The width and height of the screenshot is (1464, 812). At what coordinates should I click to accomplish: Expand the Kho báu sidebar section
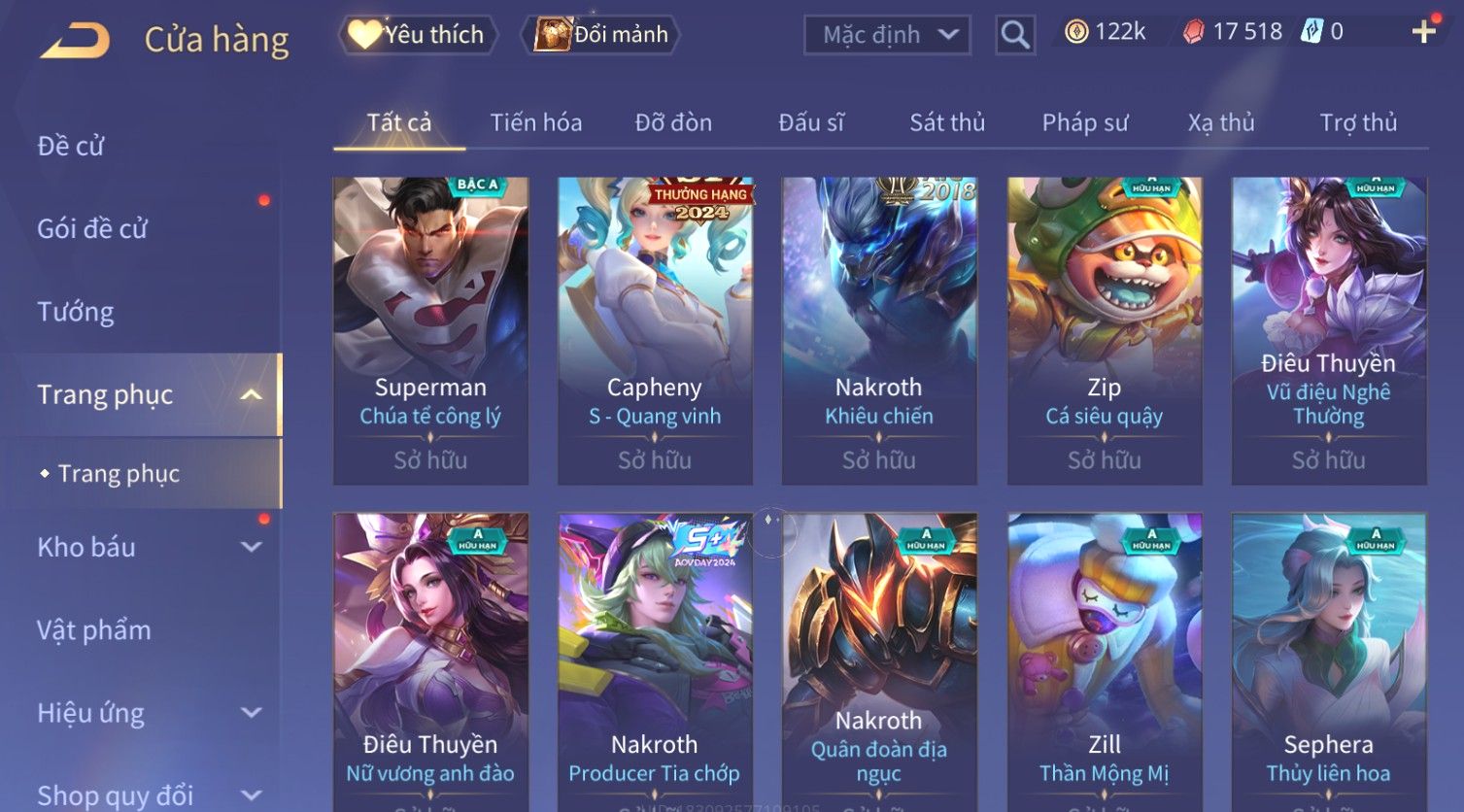[x=252, y=547]
